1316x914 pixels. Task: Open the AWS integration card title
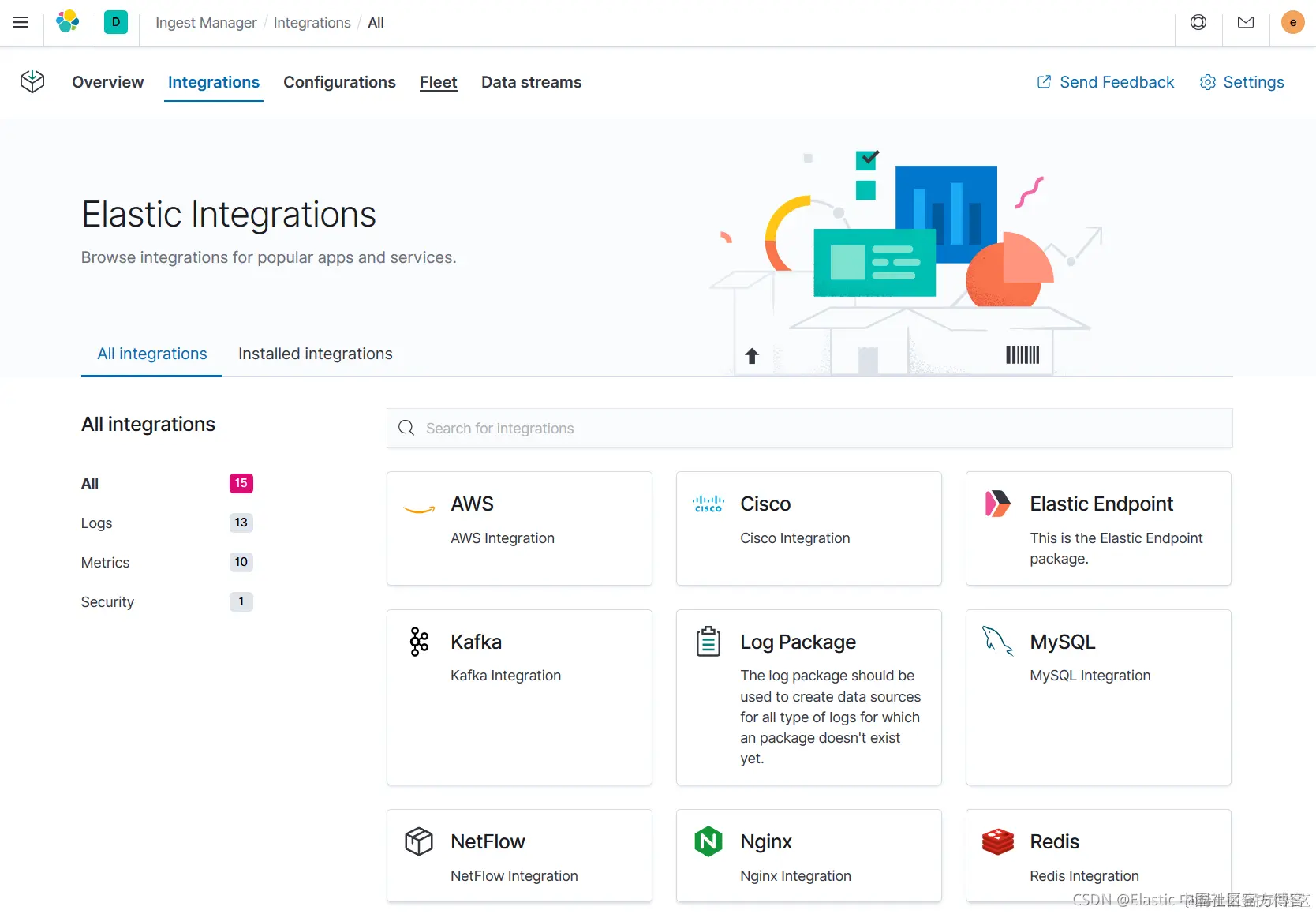[472, 504]
